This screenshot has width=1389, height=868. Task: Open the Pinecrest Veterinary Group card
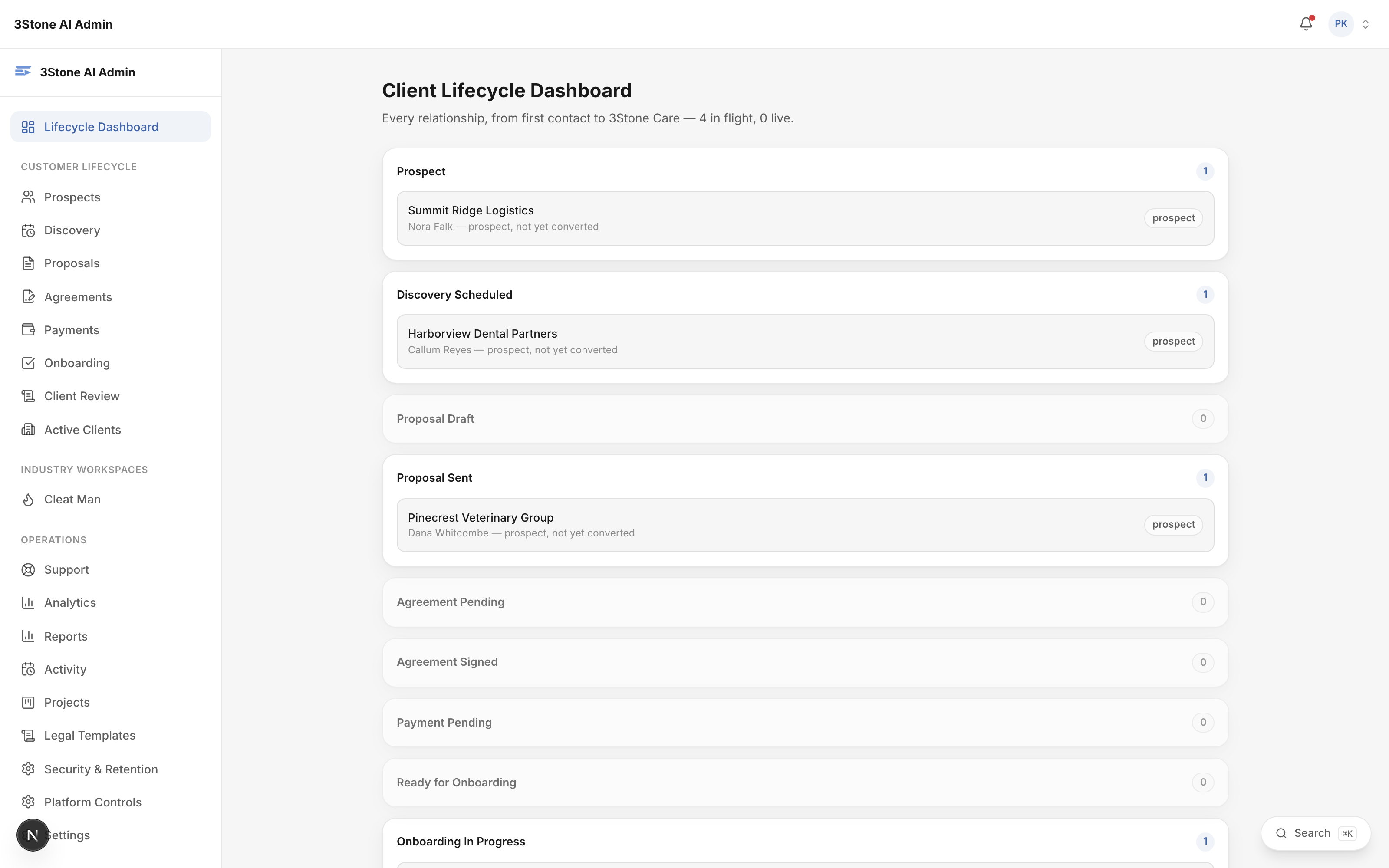pos(805,525)
